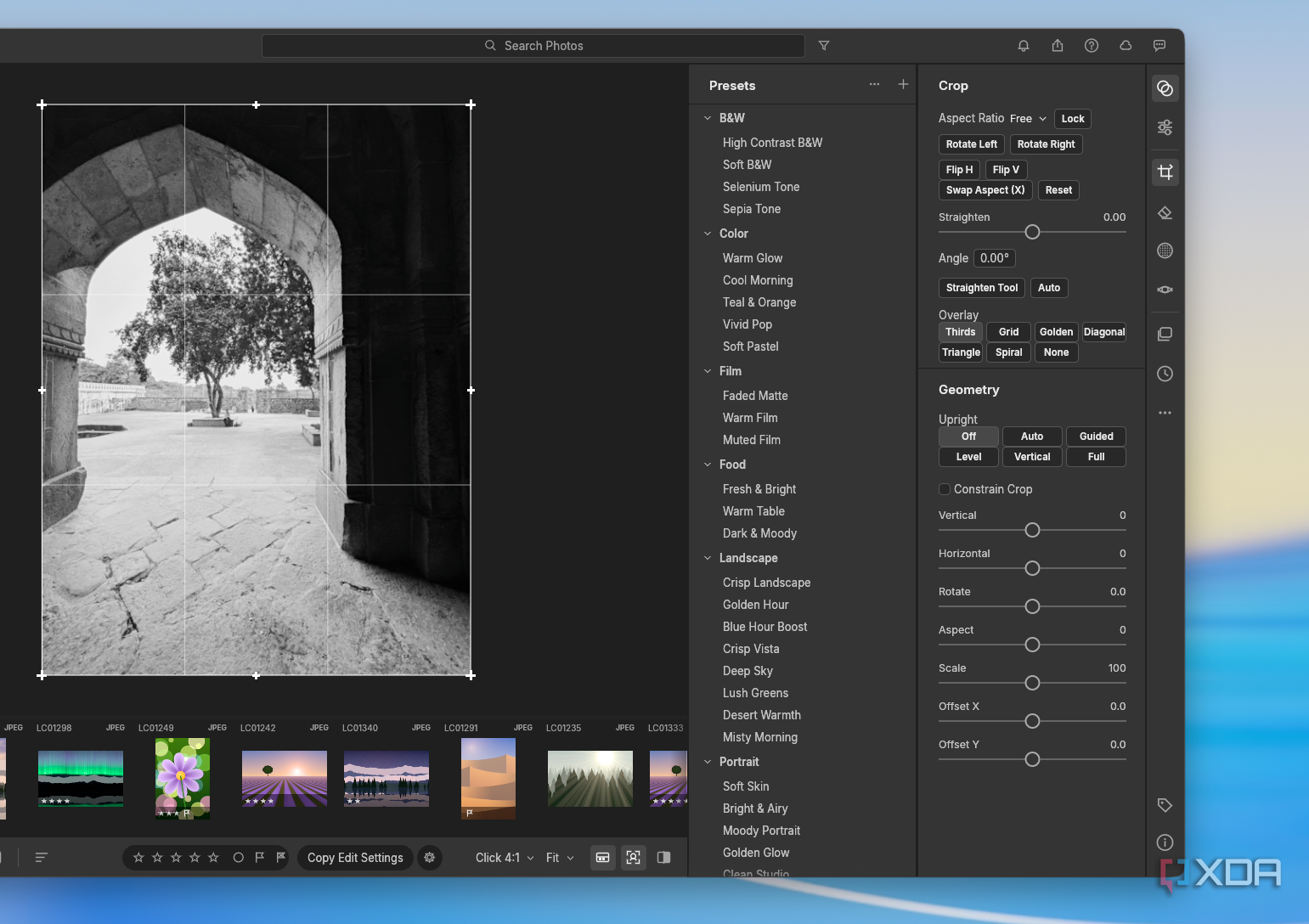Open the Aspect Ratio Free dropdown
This screenshot has width=1309, height=924.
click(1028, 119)
